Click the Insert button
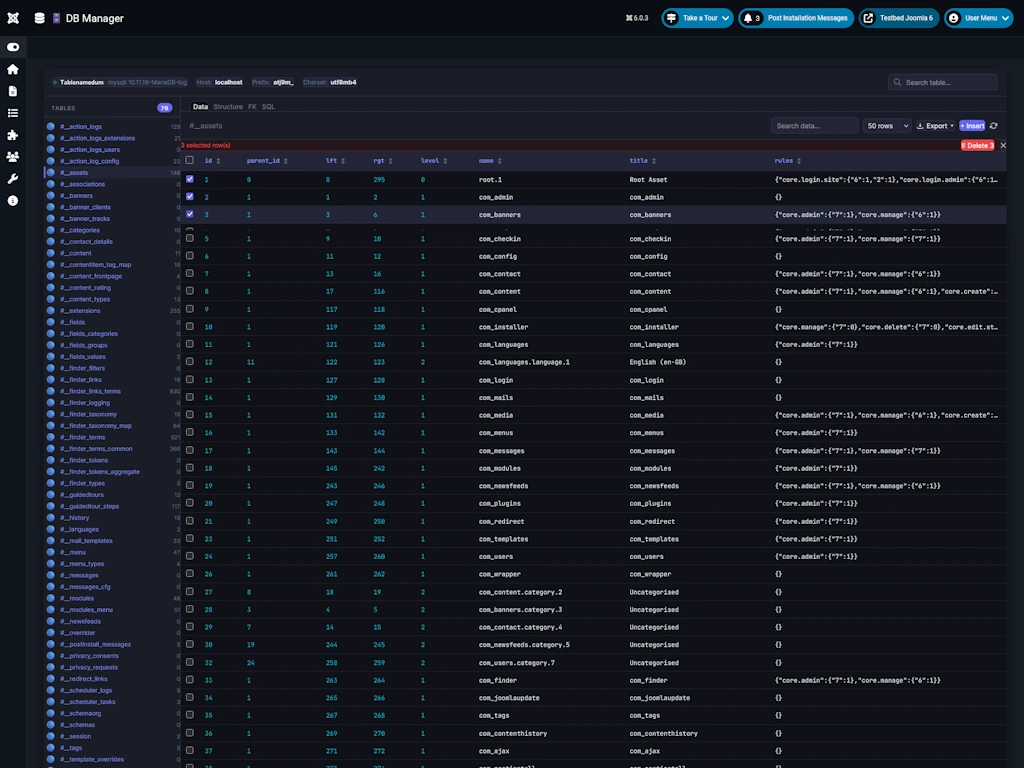1024x768 pixels. point(972,126)
